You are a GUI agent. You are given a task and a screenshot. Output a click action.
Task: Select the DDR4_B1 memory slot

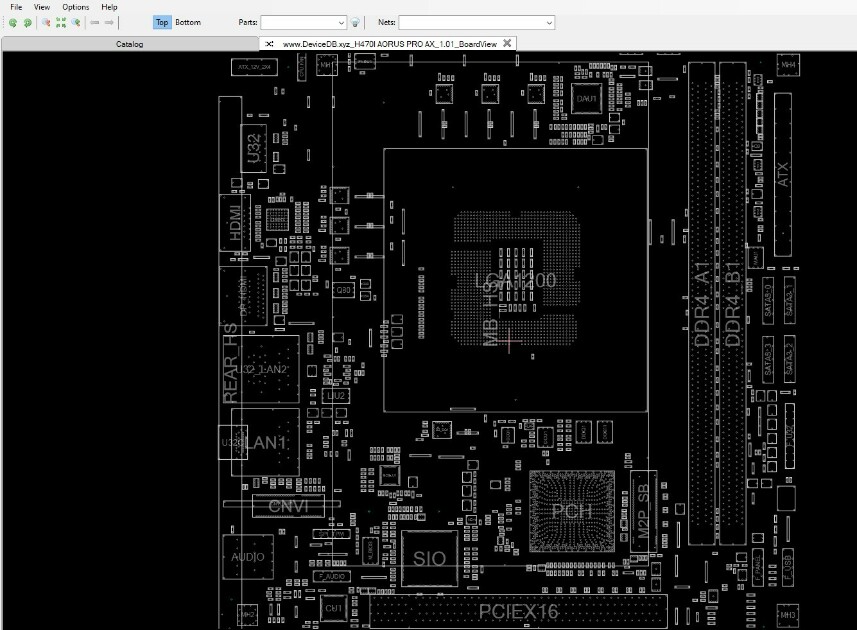pyautogui.click(x=733, y=304)
